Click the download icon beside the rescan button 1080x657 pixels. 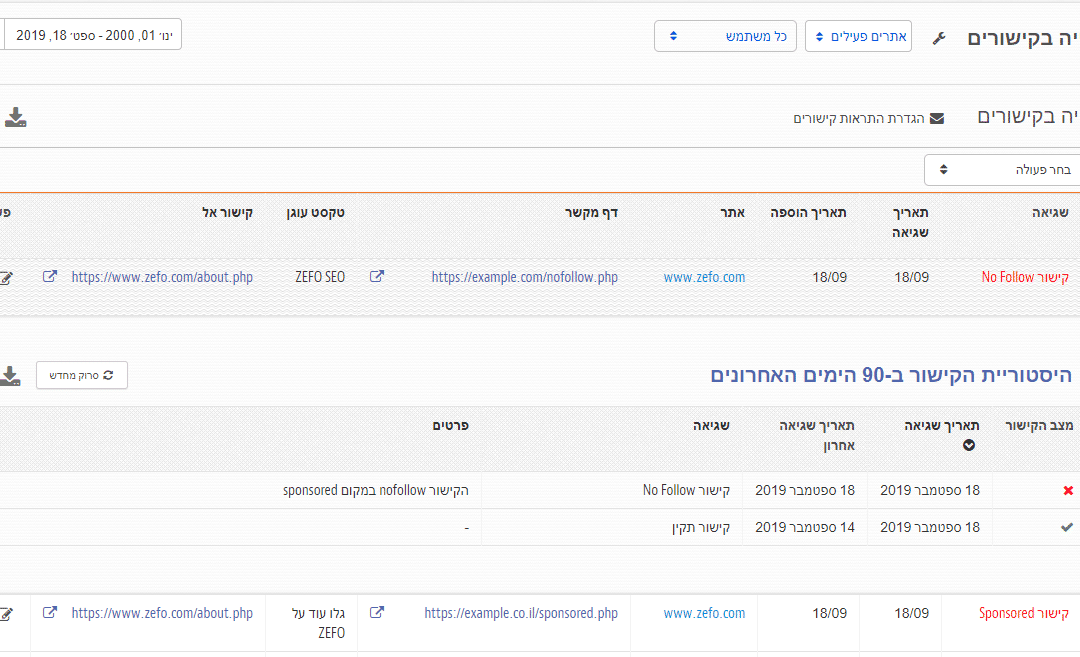click(x=10, y=375)
